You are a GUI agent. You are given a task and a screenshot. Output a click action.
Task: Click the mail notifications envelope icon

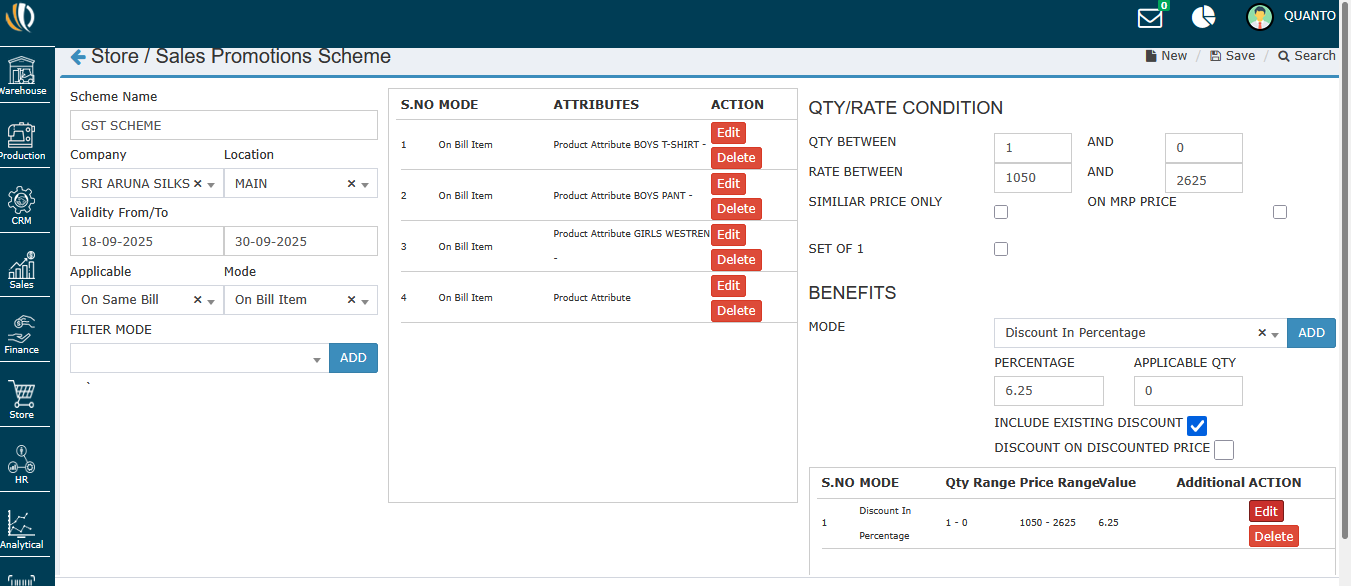tap(1150, 17)
